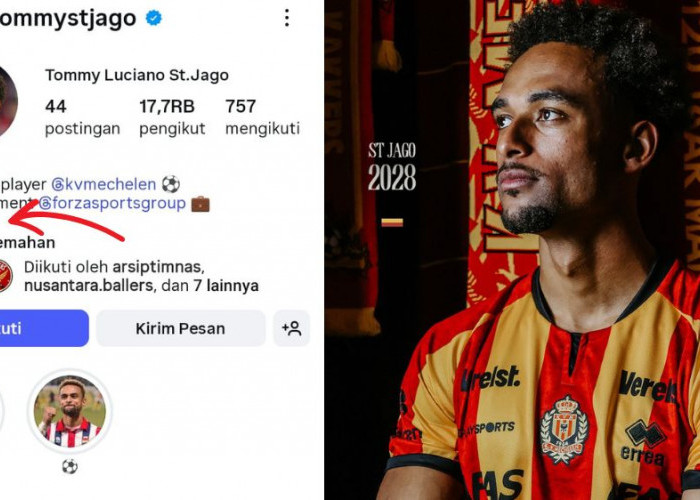Open the three-dot options menu

point(287,18)
